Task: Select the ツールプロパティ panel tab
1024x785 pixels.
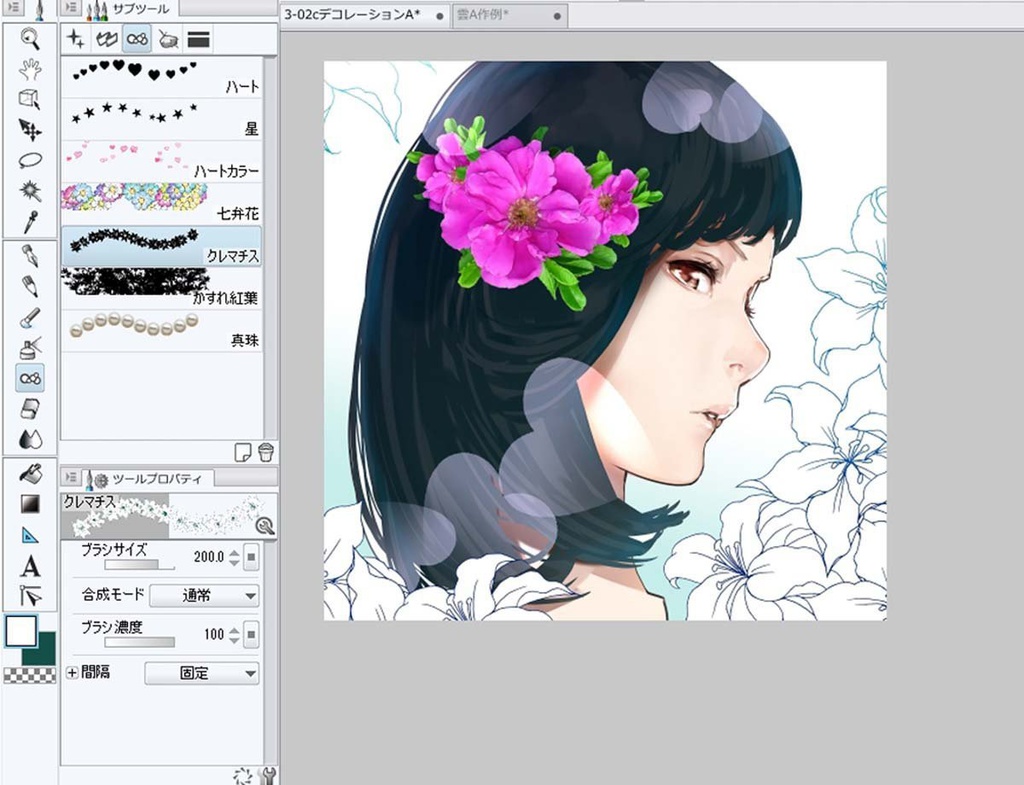Action: (156, 476)
